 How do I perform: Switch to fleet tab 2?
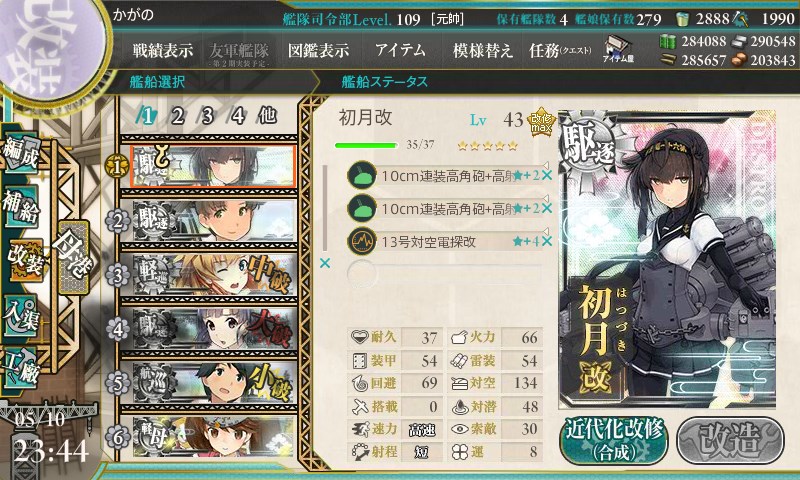(x=177, y=116)
